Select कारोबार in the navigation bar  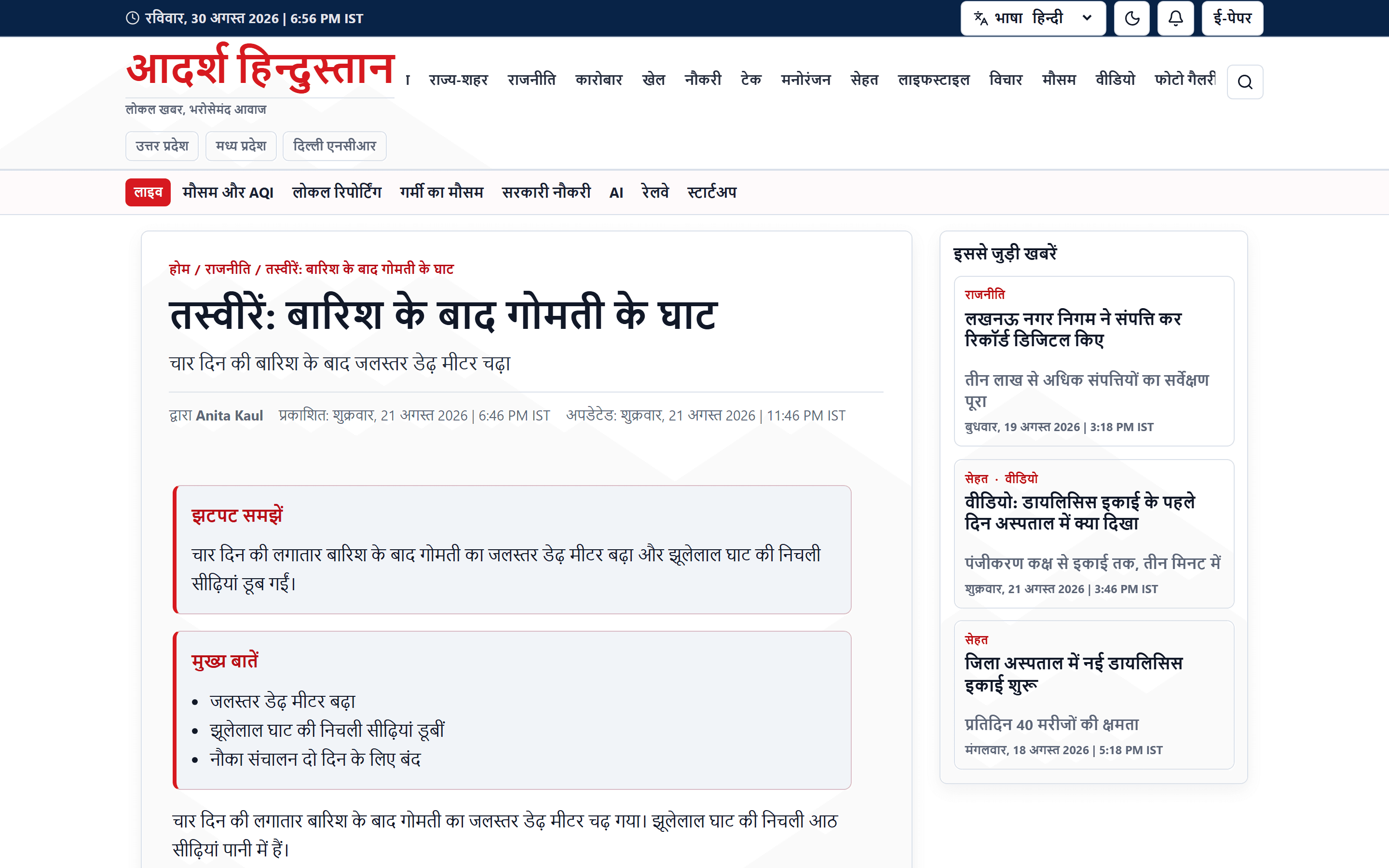[599, 80]
